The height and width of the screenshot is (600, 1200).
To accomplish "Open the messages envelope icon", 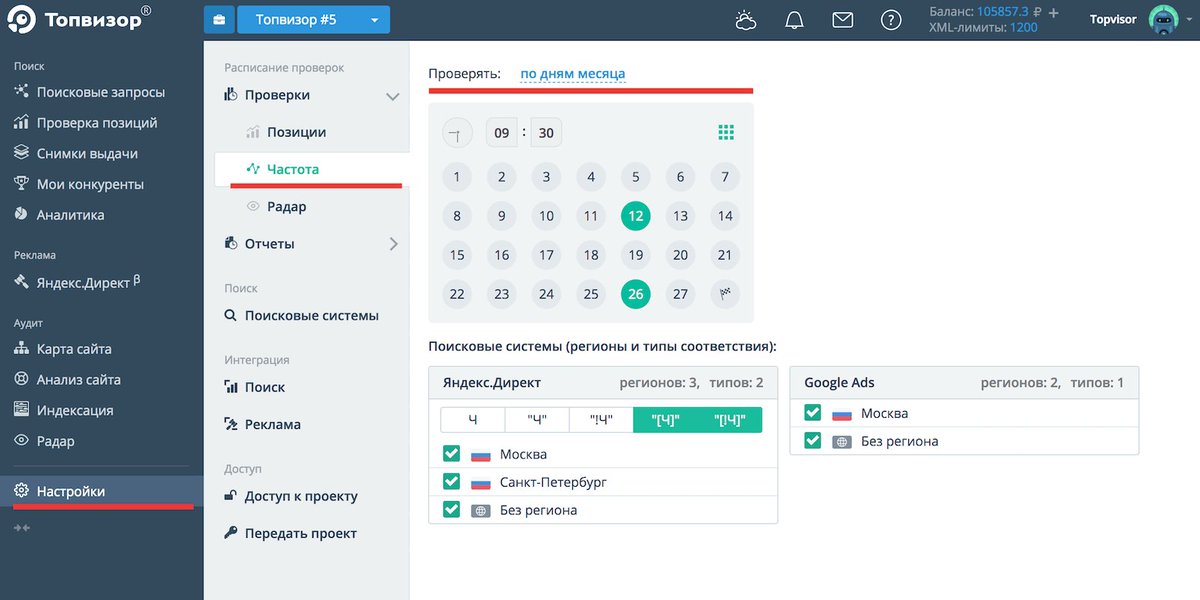I will coord(843,19).
